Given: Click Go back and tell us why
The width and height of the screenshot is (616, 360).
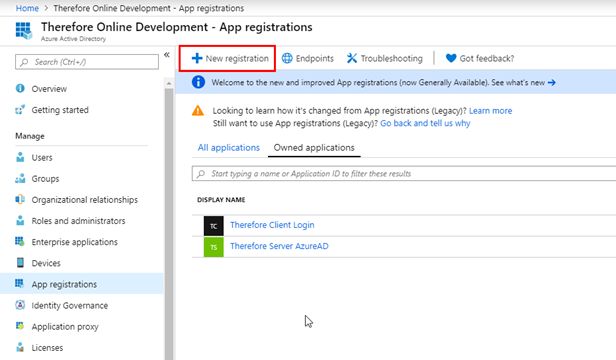Looking at the screenshot, I should tap(425, 123).
